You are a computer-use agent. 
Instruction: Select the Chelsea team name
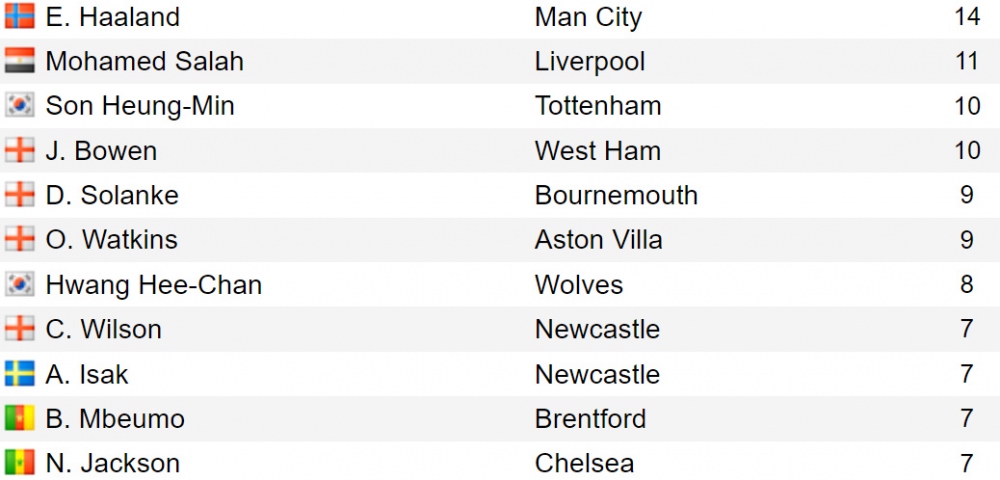pyautogui.click(x=584, y=463)
